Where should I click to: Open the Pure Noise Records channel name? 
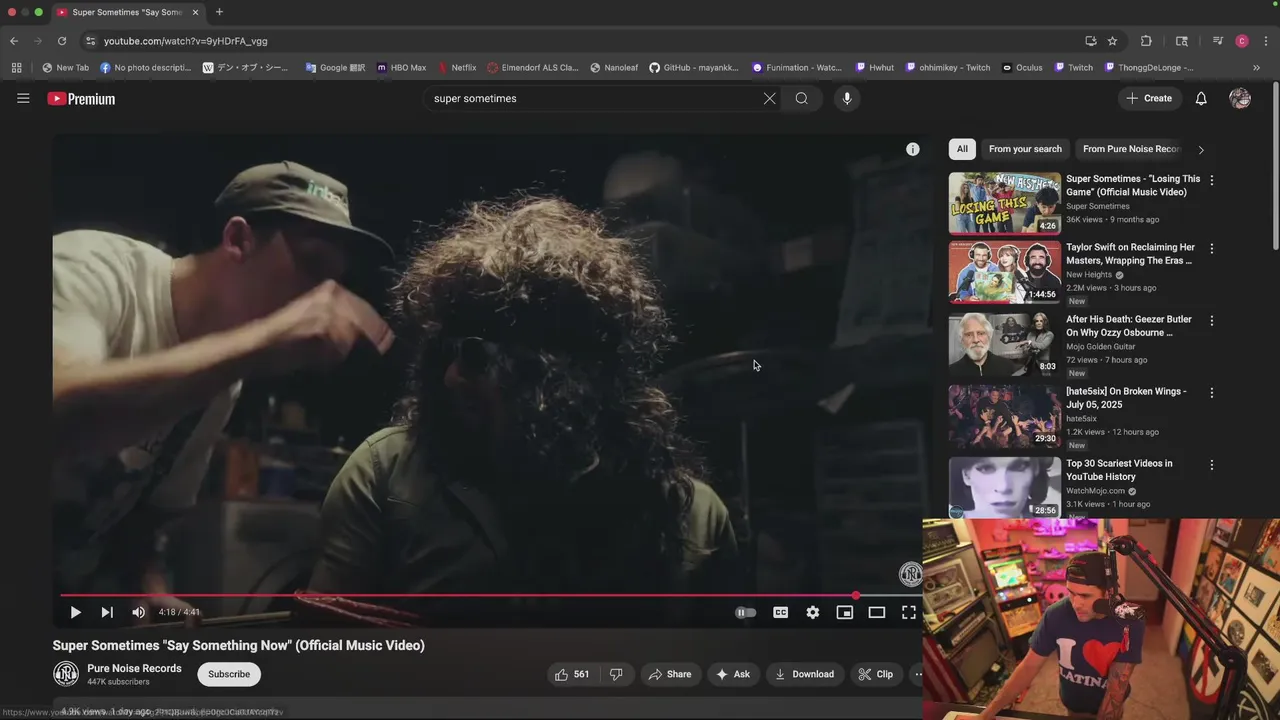click(x=134, y=668)
